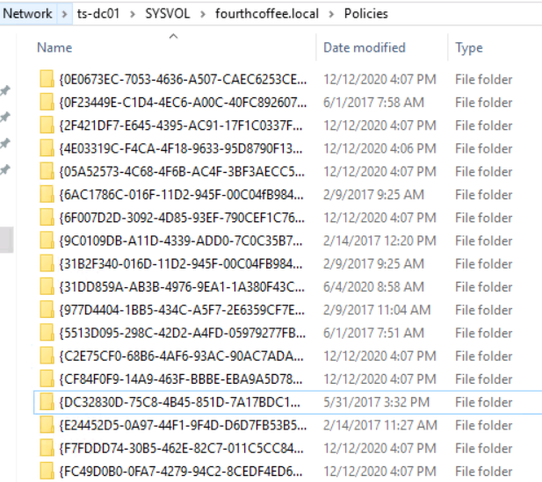542x482 pixels.
Task: Click date 6/1/2017 7:51 AM
Action: (374, 333)
